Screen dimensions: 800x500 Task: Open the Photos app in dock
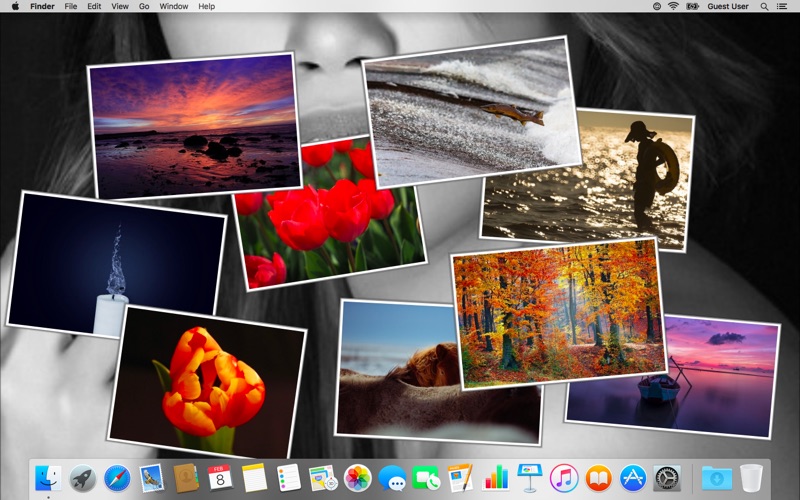point(358,479)
